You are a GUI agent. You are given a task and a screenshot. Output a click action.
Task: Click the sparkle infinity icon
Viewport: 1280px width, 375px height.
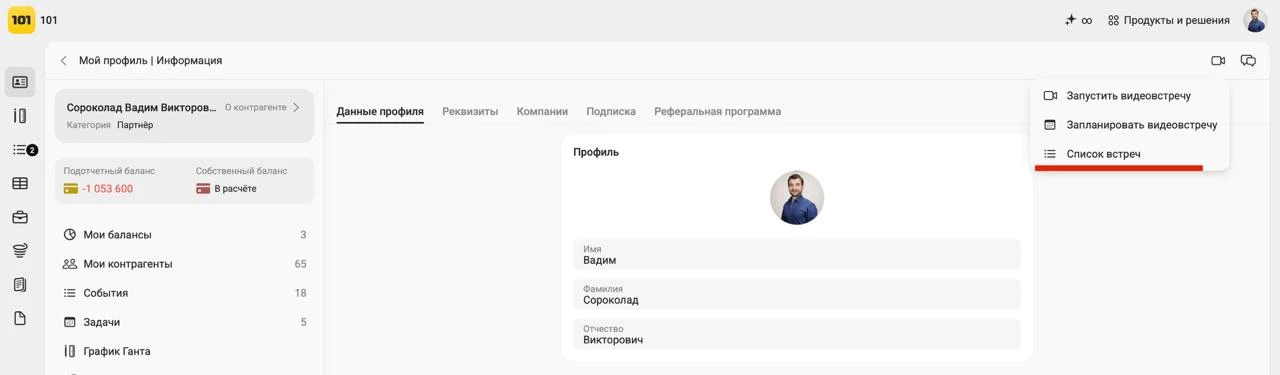point(1078,20)
